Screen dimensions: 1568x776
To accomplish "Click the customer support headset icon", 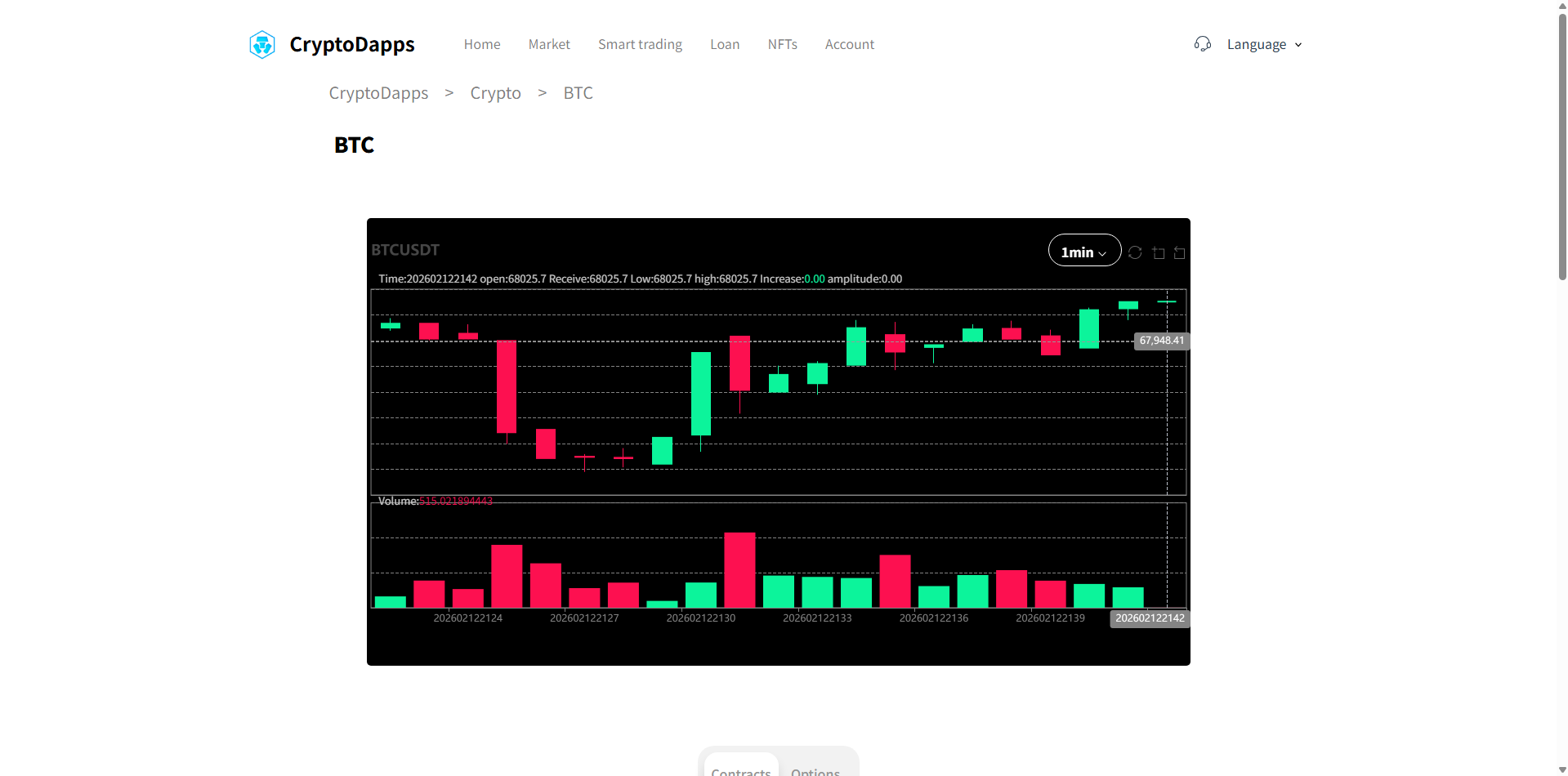I will click(1202, 44).
